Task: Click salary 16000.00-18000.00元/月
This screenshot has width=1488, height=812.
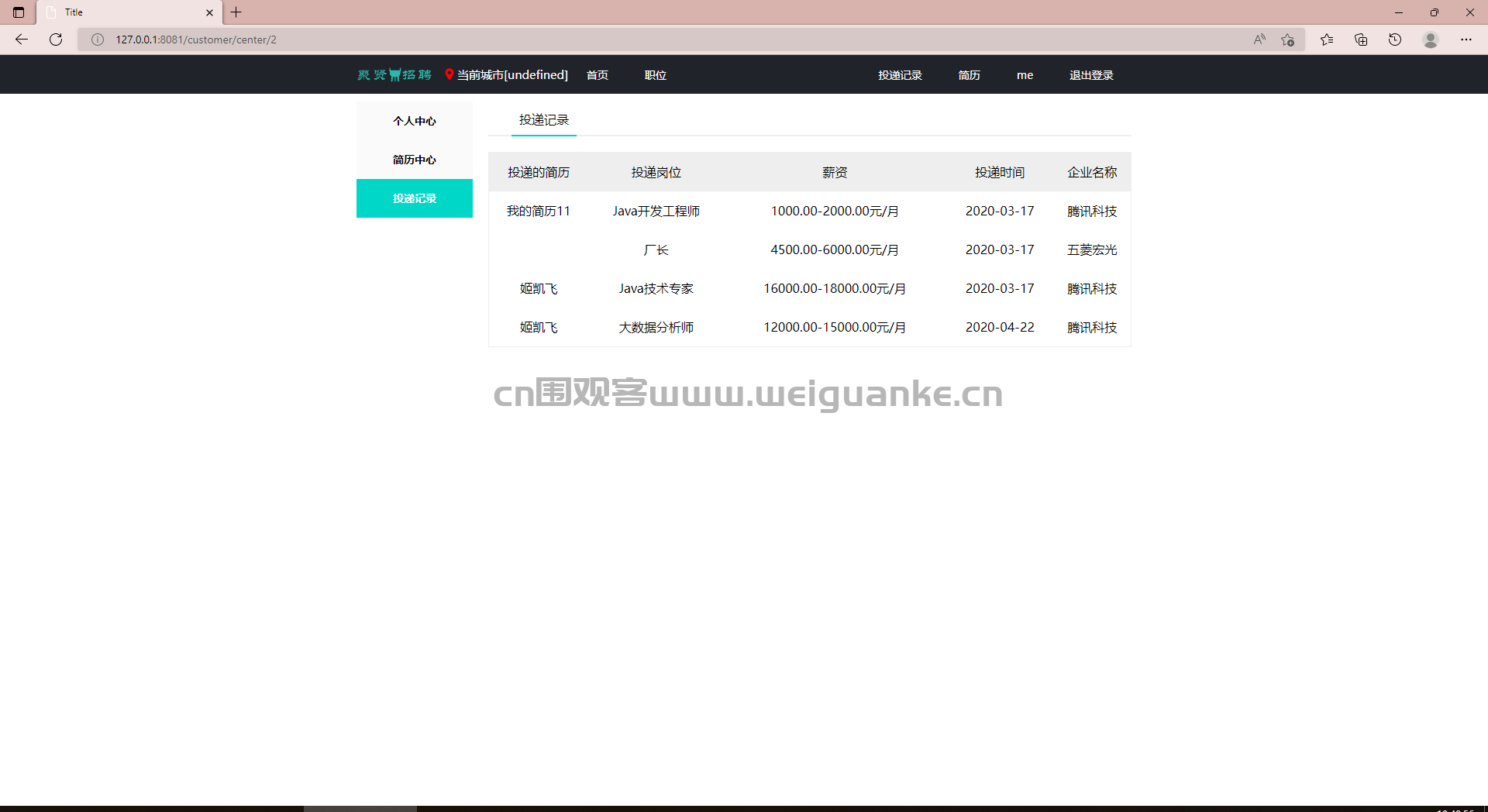Action: (x=835, y=288)
